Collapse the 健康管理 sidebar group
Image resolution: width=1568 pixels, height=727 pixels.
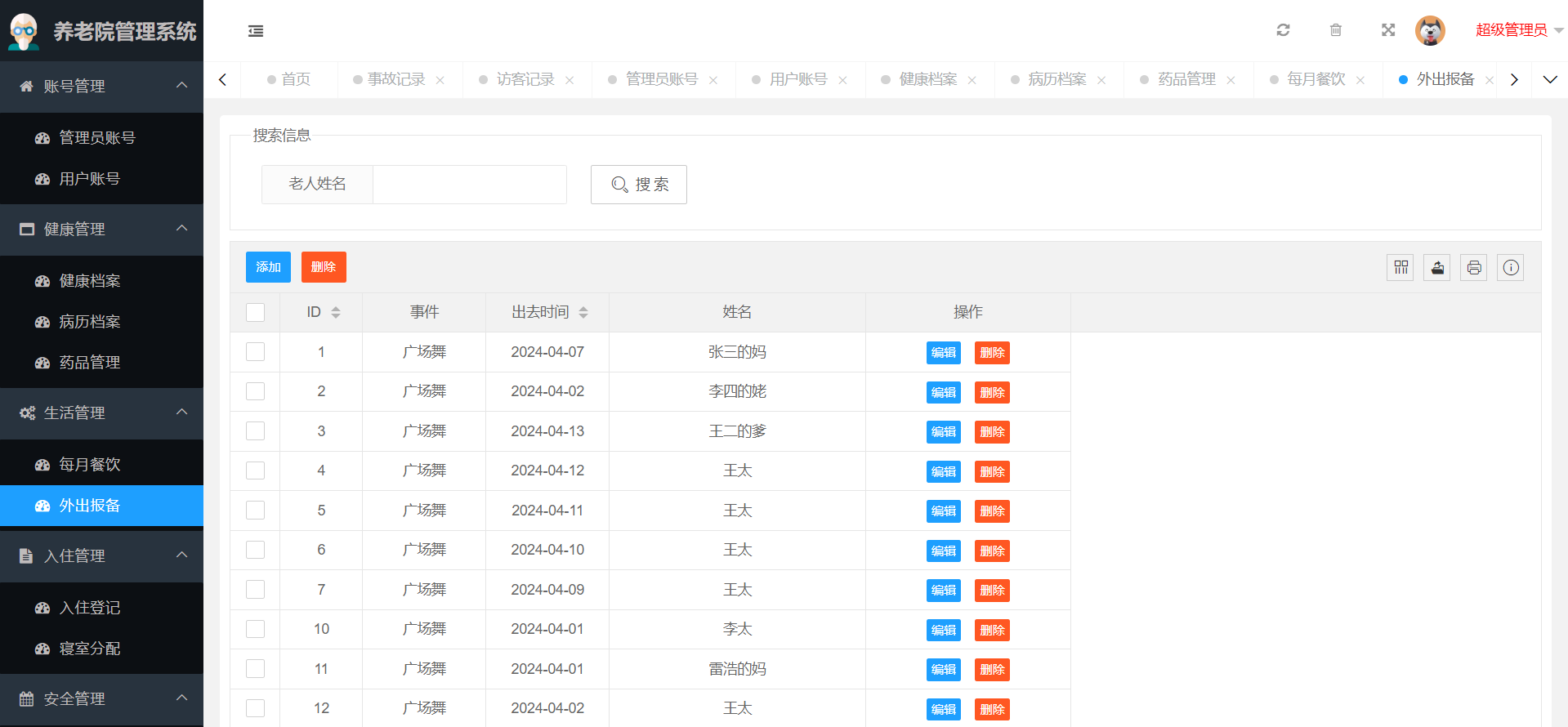coord(101,229)
